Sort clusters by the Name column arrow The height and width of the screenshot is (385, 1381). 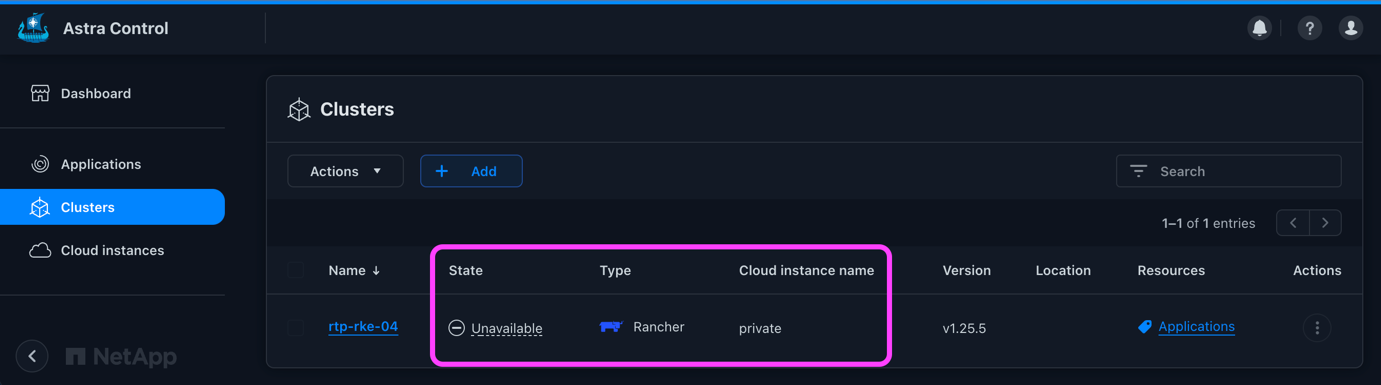click(376, 270)
